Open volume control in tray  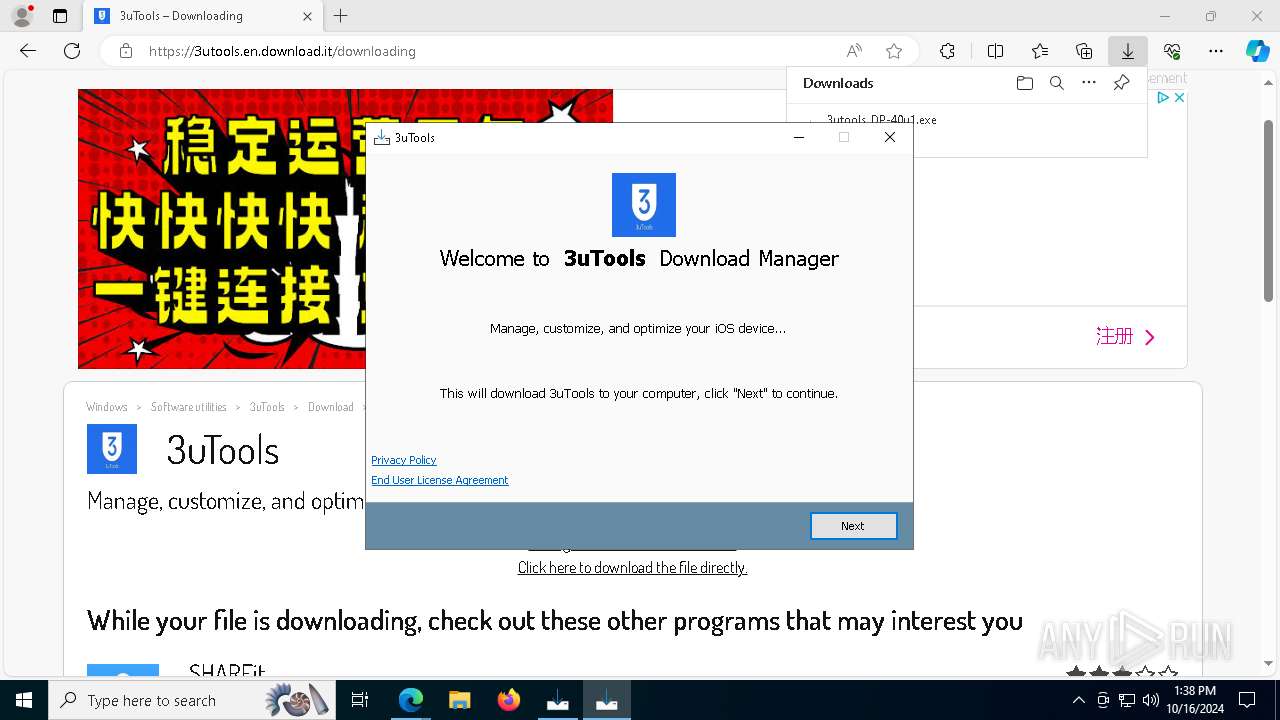click(1151, 700)
